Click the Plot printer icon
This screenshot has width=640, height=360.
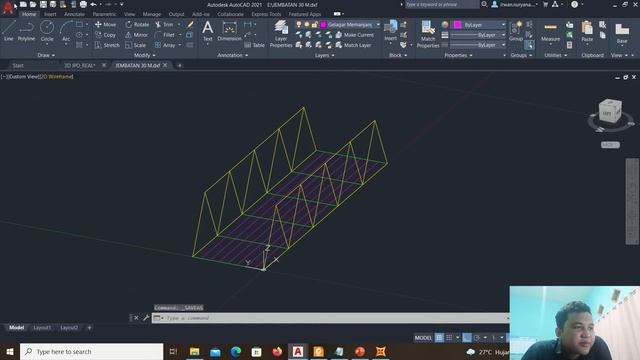pos(83,4)
